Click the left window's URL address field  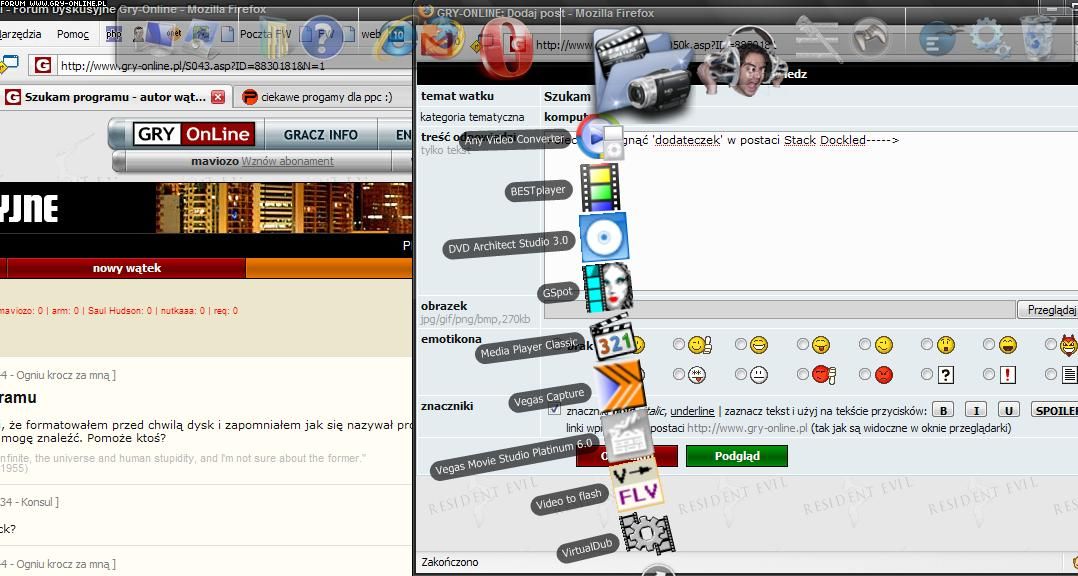coord(230,66)
